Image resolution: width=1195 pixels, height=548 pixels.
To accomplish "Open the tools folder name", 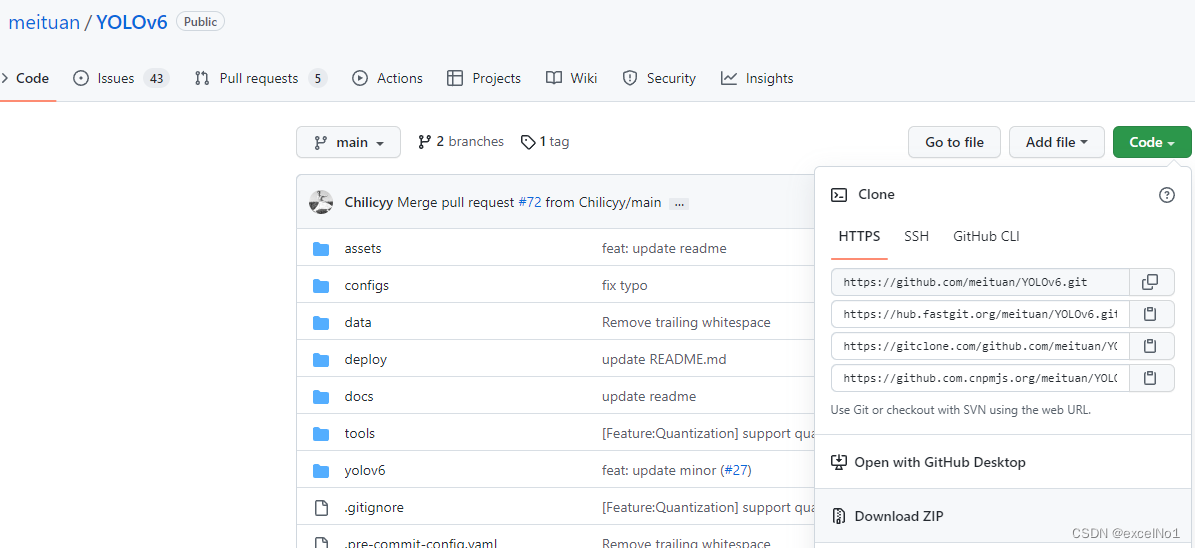I will click(x=360, y=434).
